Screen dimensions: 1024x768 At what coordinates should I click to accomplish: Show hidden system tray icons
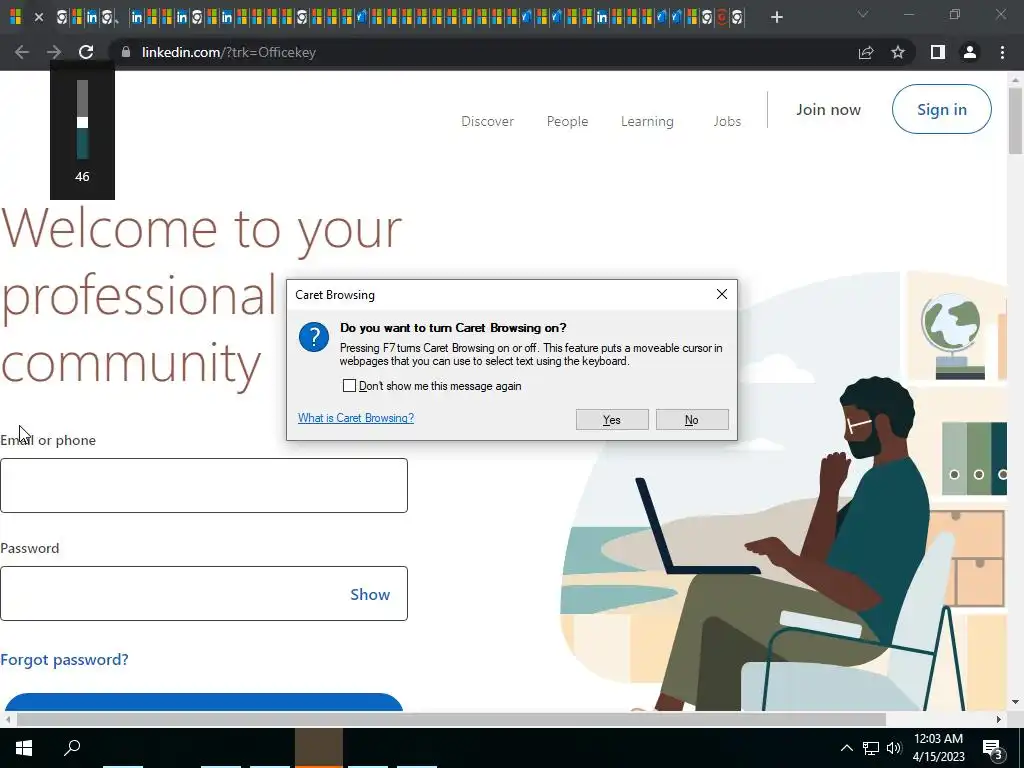(x=846, y=748)
